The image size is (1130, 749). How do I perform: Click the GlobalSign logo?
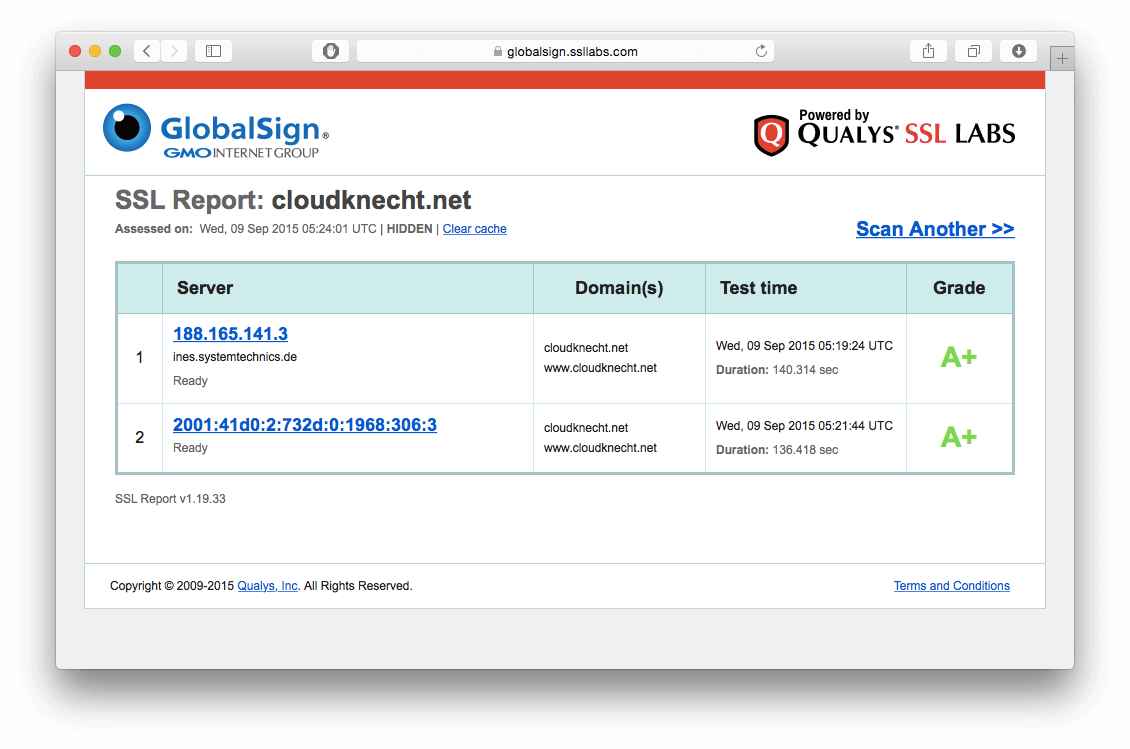click(x=216, y=131)
